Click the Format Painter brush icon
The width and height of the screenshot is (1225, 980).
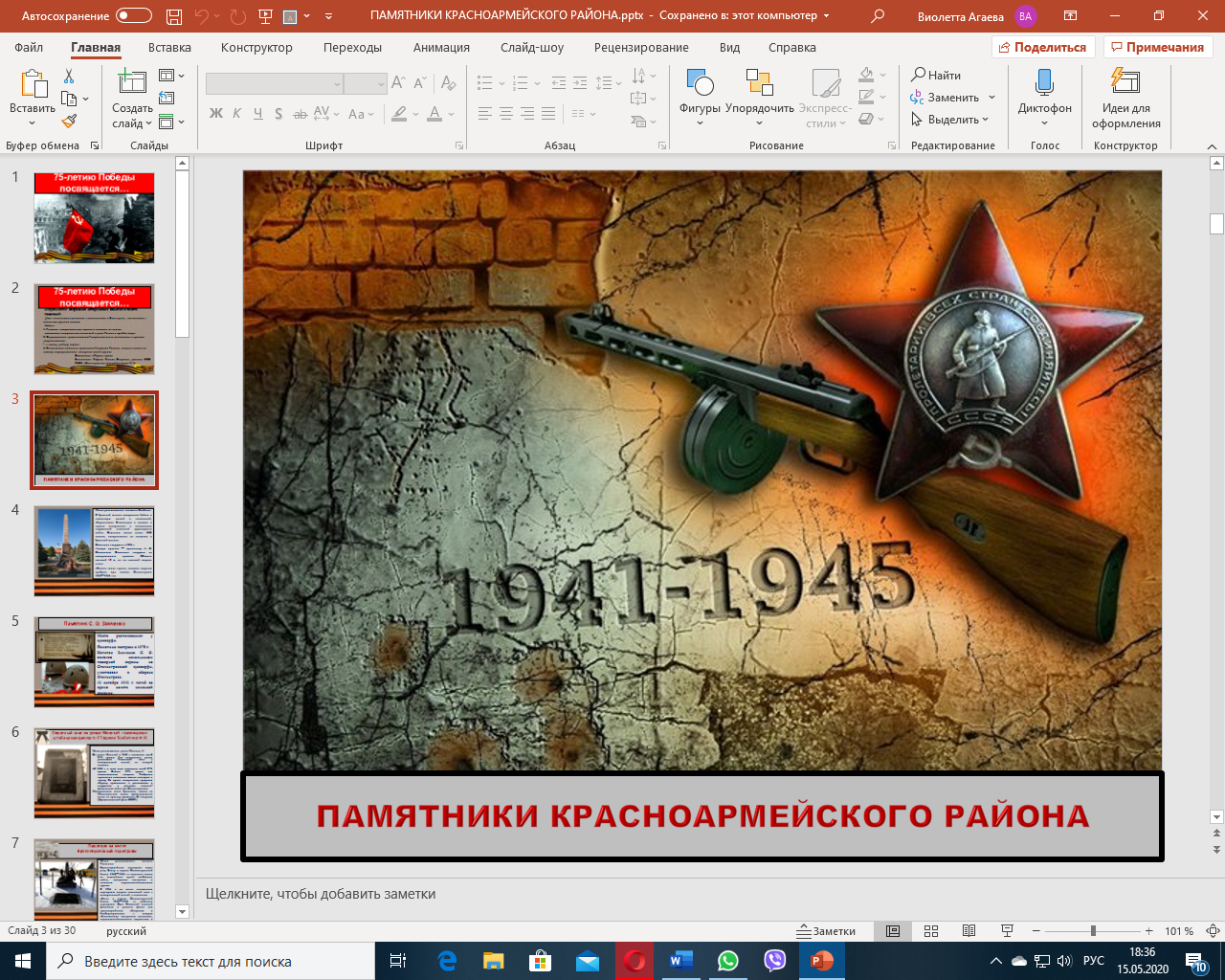69,122
